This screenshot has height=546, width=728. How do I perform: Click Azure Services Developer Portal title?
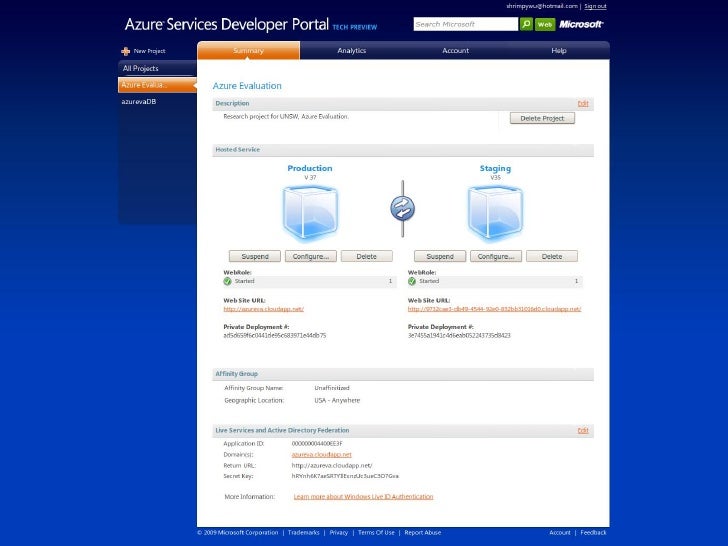click(x=227, y=24)
